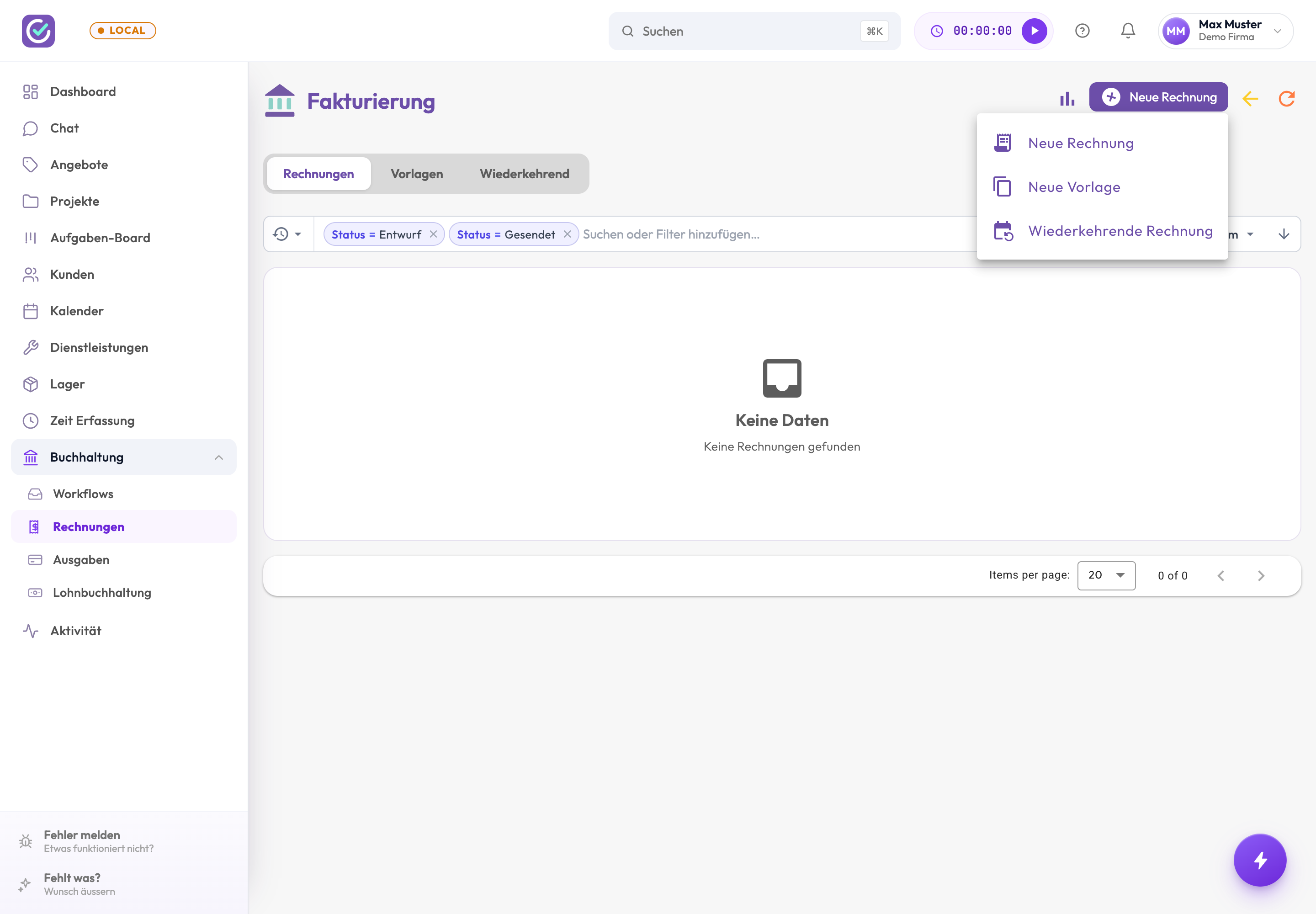Start the timer with the play button

[x=1034, y=31]
